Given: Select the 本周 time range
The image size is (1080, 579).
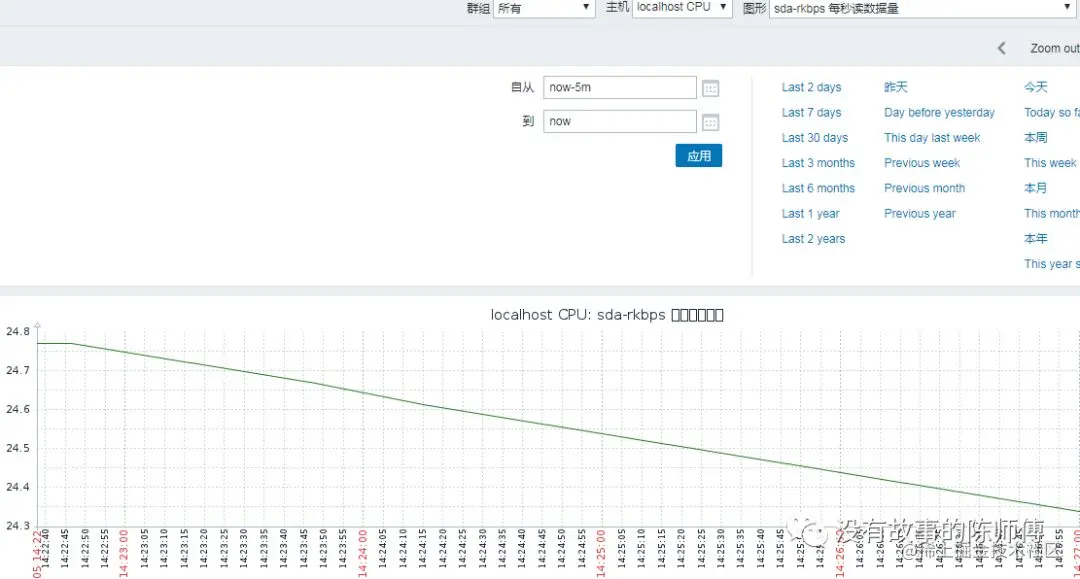Looking at the screenshot, I should [1036, 138].
